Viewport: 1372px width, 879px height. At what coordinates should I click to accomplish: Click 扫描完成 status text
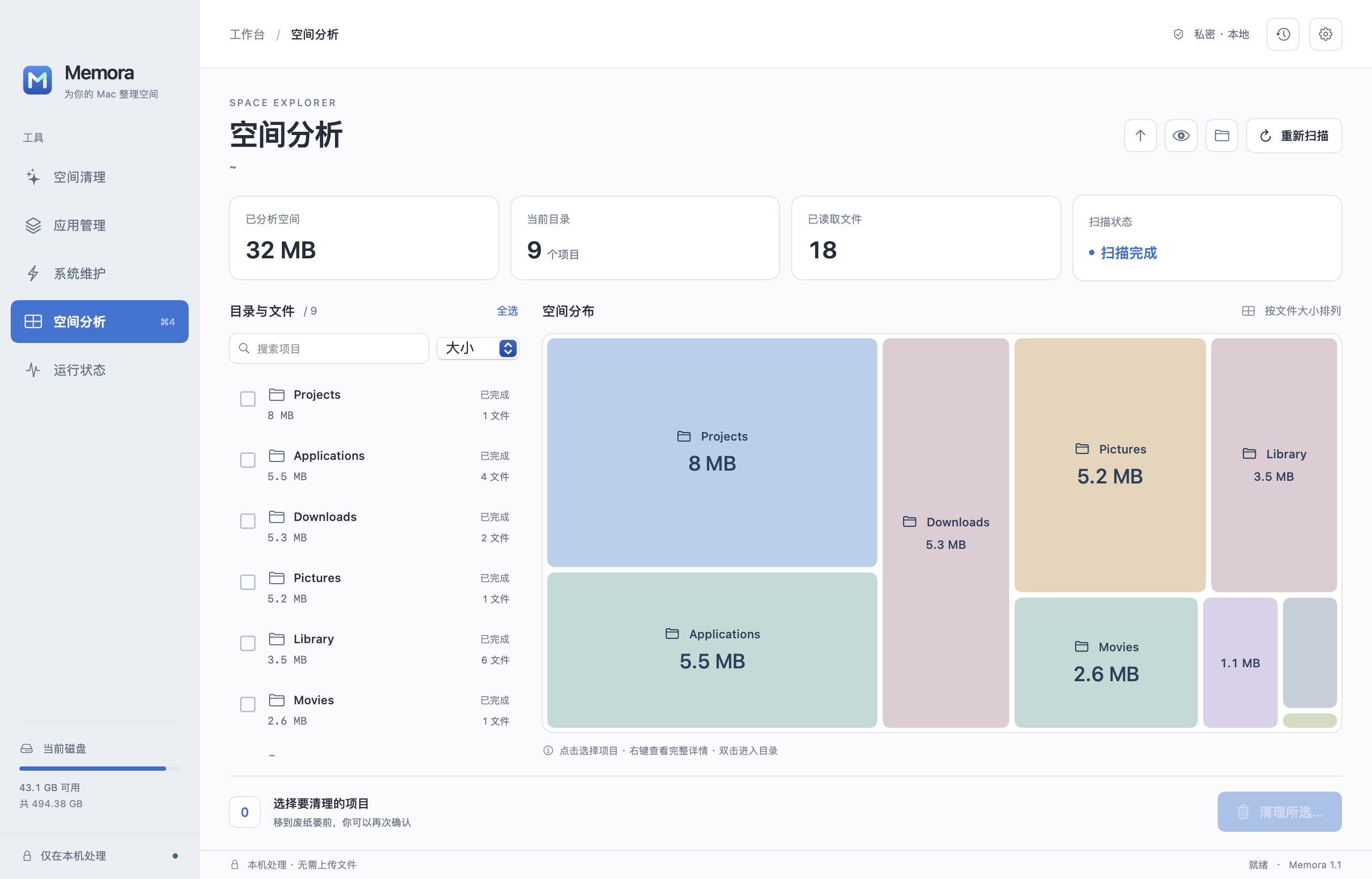coord(1128,253)
